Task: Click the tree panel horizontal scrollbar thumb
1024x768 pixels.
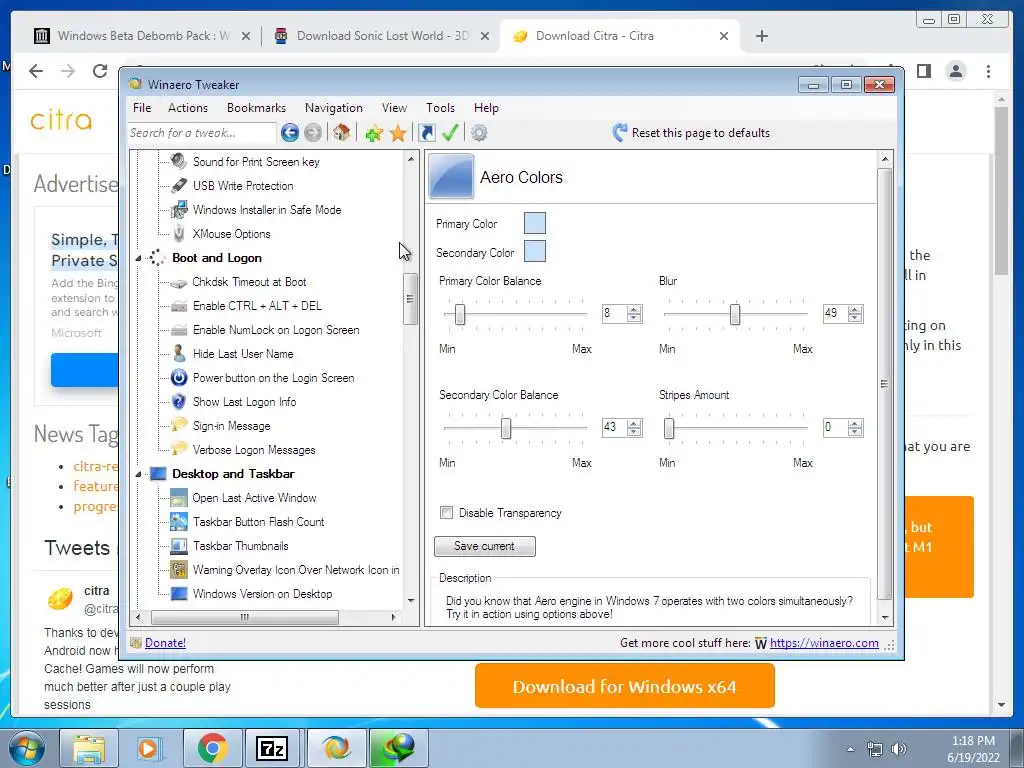Action: tap(245, 617)
